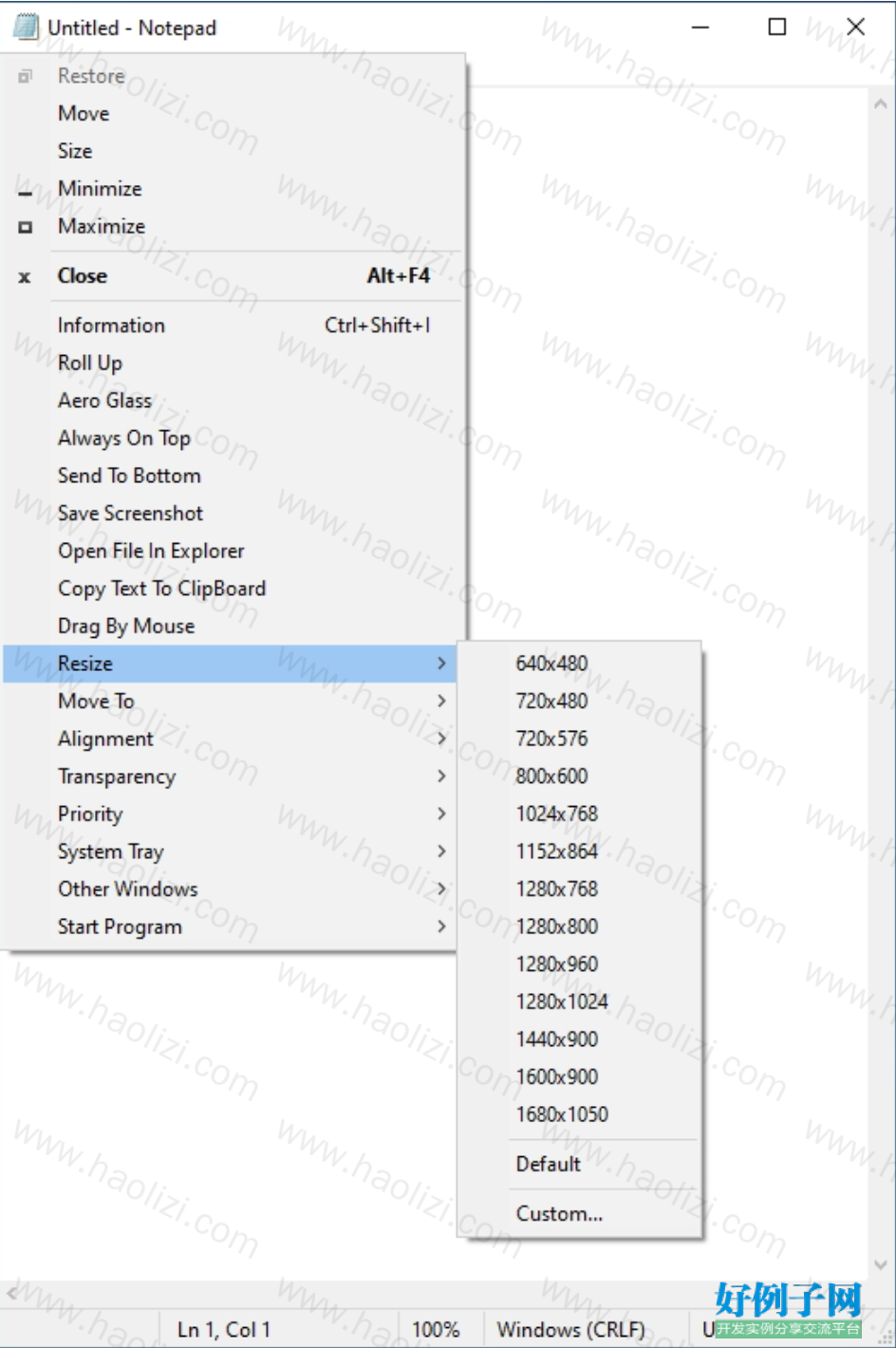
Task: Click the Restore menu entry
Action: tap(233, 76)
